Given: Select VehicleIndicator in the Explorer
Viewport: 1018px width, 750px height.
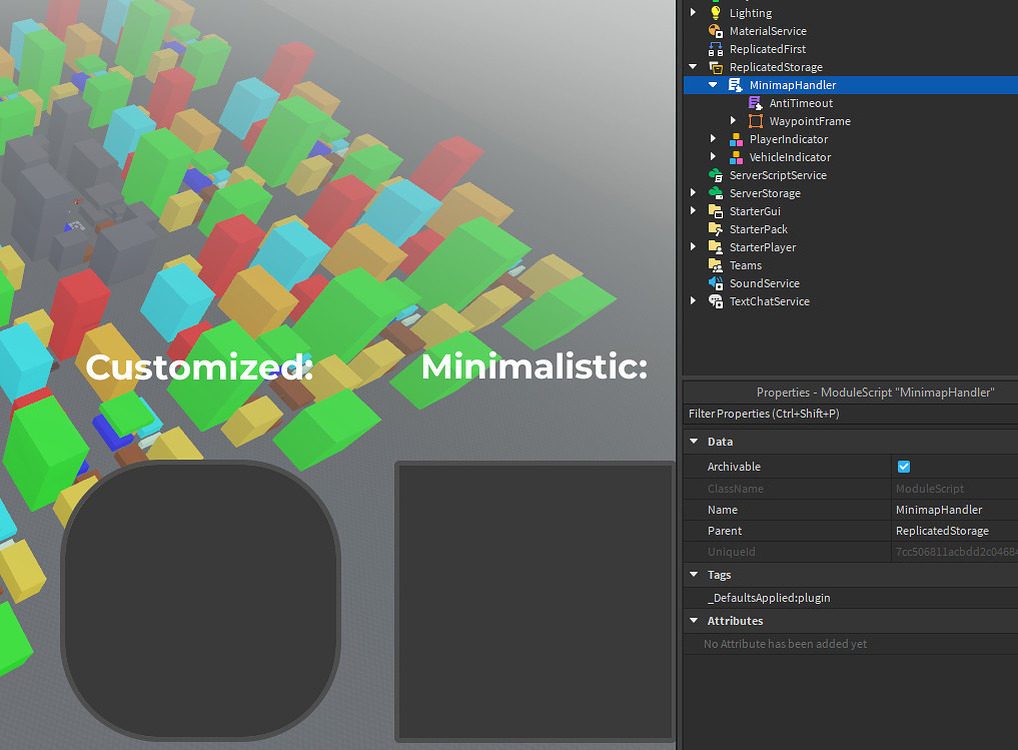Looking at the screenshot, I should [x=790, y=157].
